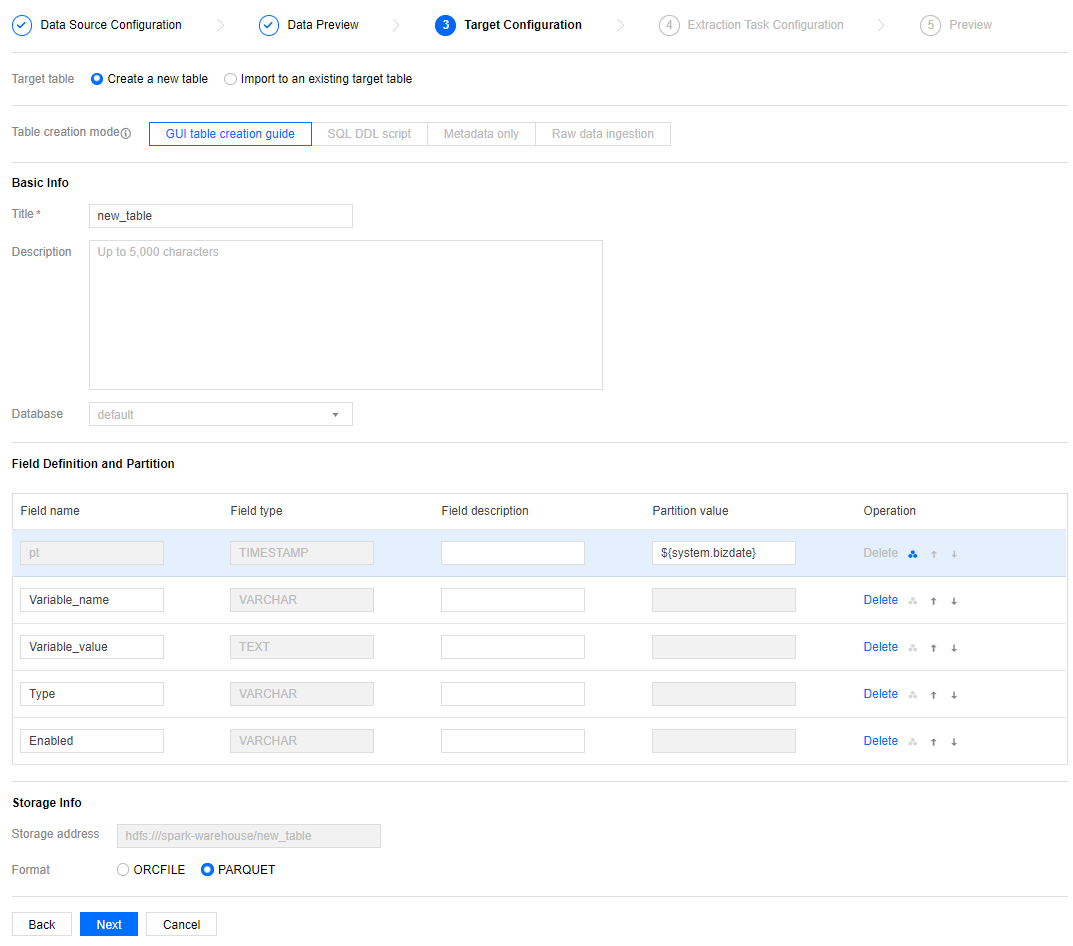
Task: Click the Variable_name field name input
Action: click(x=92, y=600)
